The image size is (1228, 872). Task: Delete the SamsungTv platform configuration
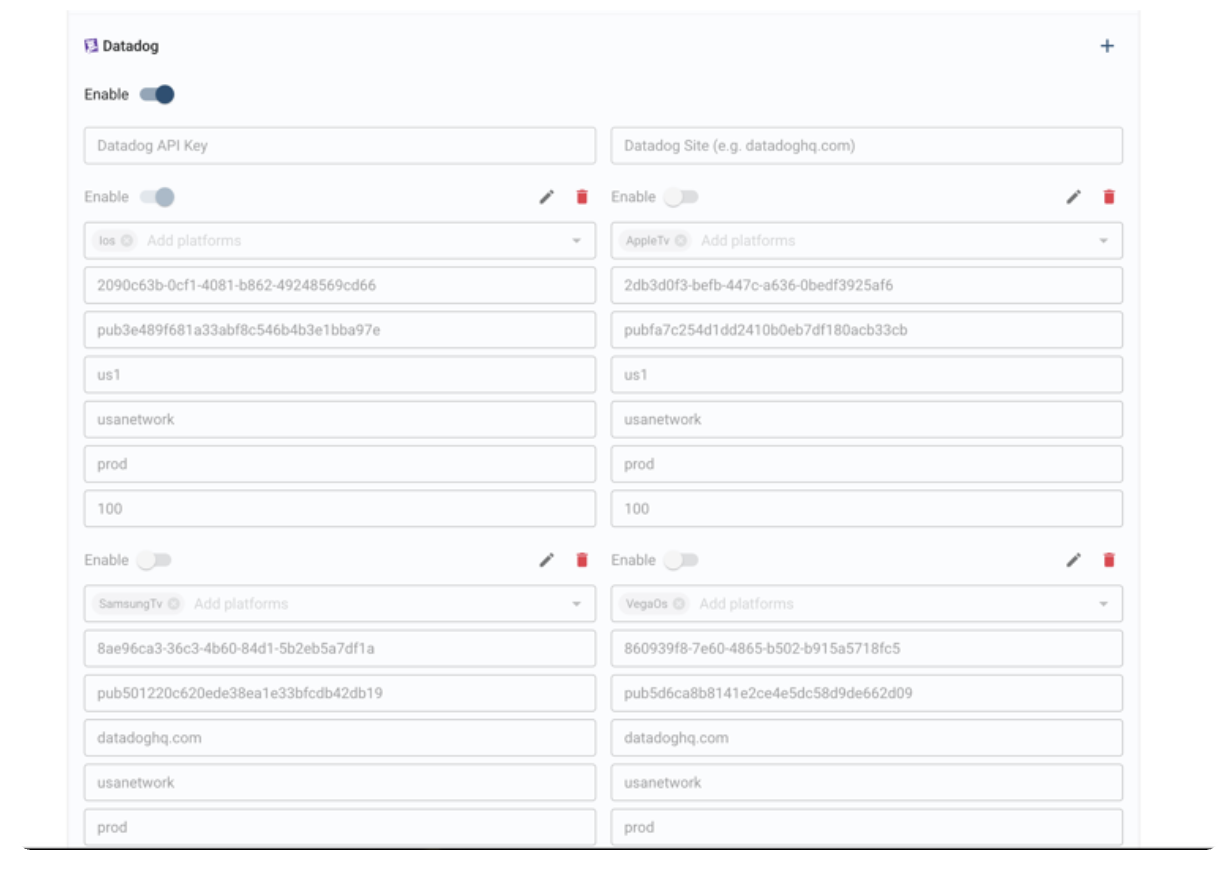(582, 560)
